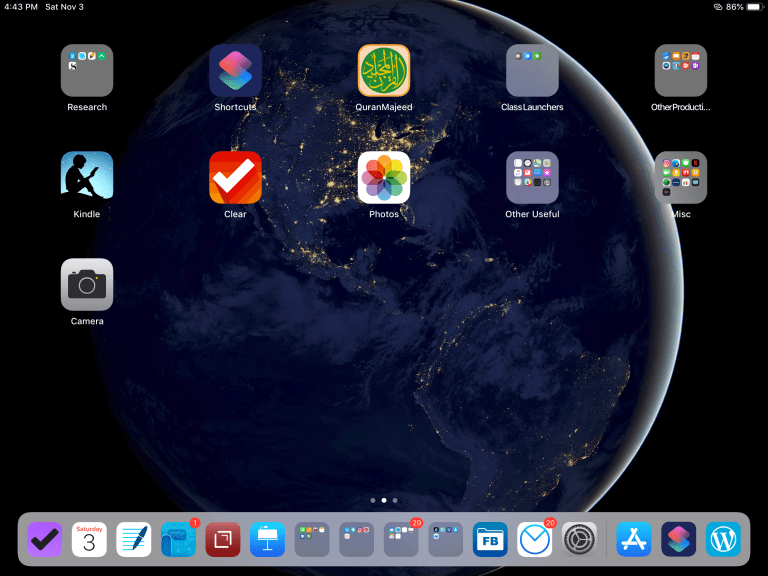
Task: Open the Airmail app with 20 badge
Action: 535,540
